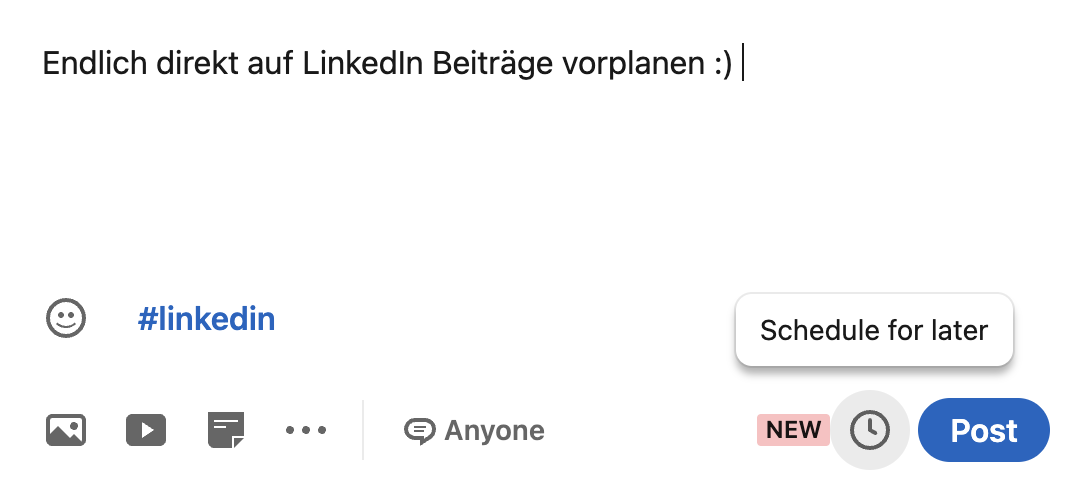Open the three-dot more options
Screen dimensions: 1084x484
coord(306,430)
